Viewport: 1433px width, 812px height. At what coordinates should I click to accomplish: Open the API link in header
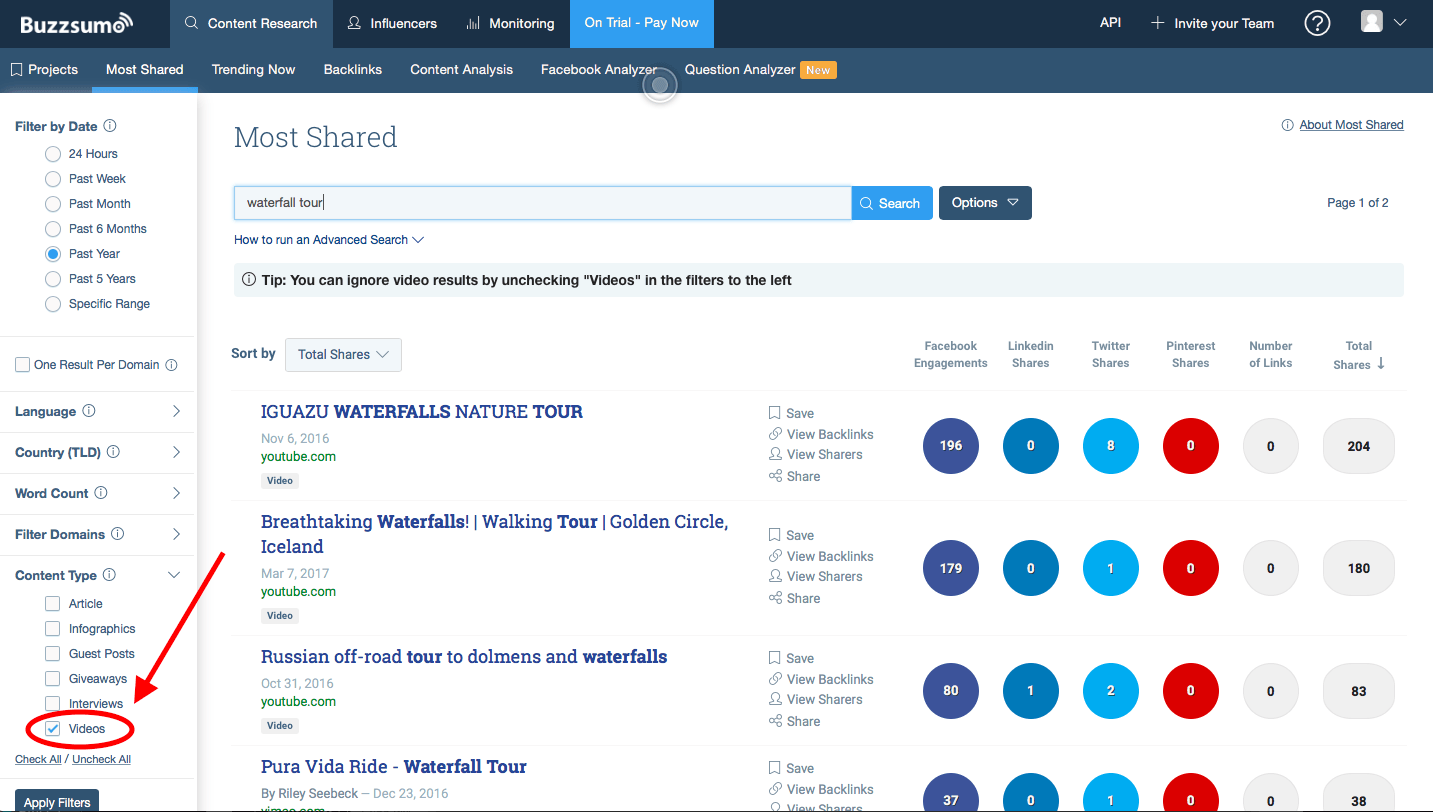tap(1110, 22)
